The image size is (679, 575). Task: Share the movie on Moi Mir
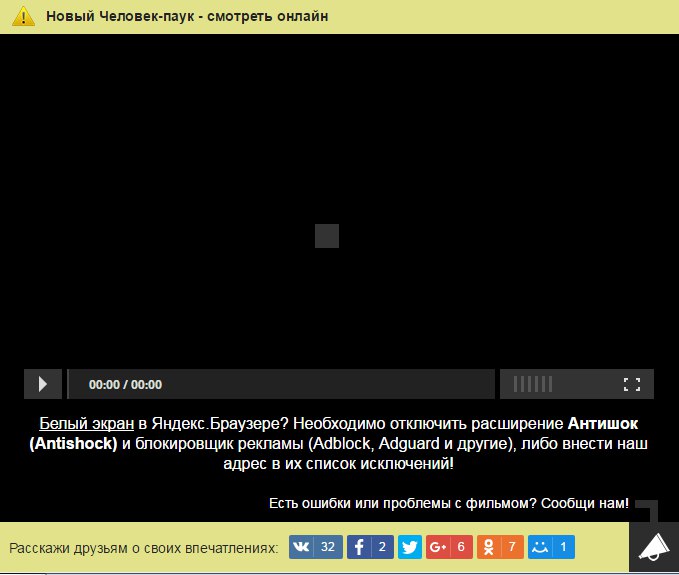(541, 547)
